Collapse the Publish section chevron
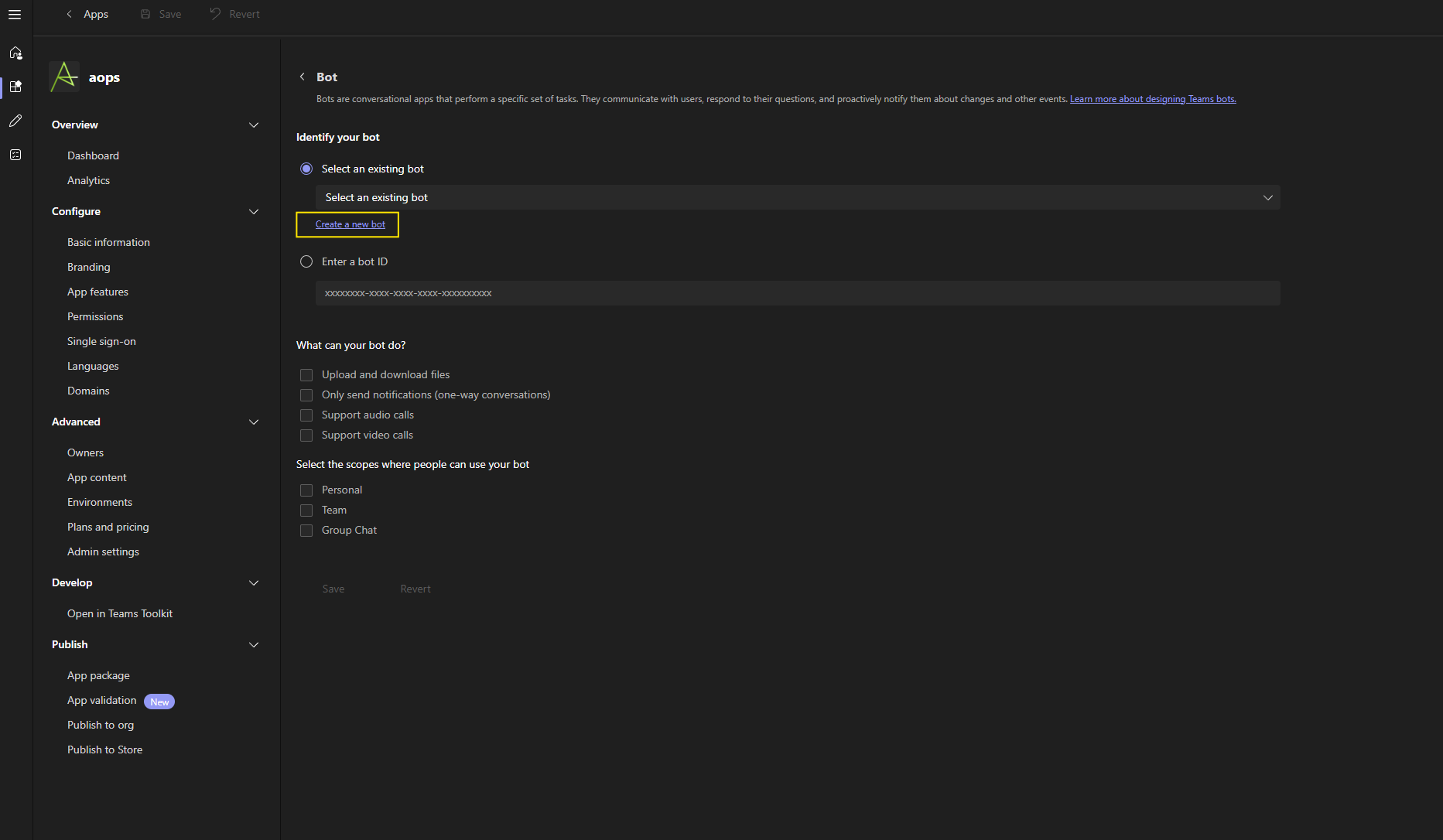 (x=254, y=645)
